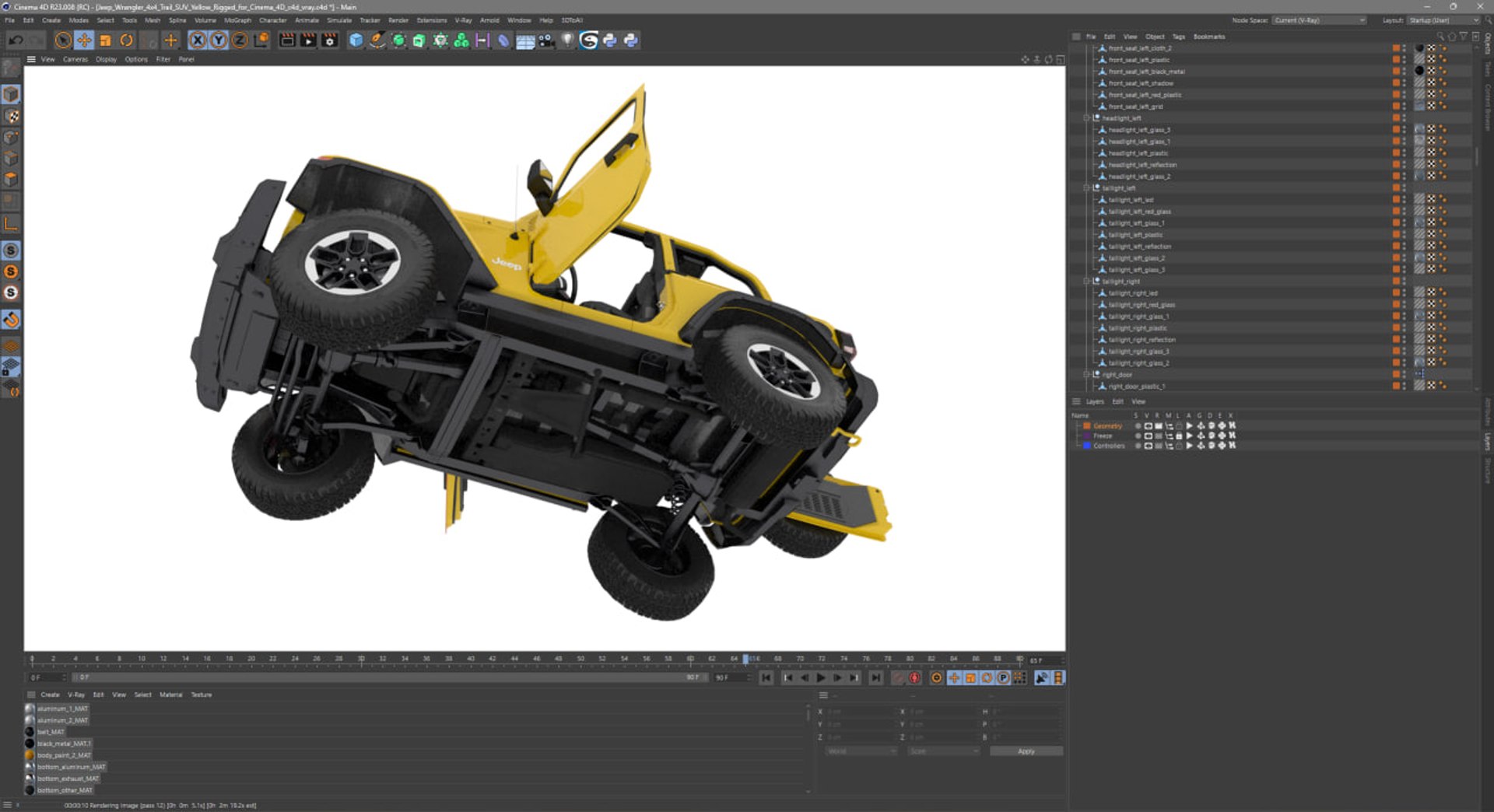Open the File menu
The height and width of the screenshot is (812, 1494).
tap(10, 20)
